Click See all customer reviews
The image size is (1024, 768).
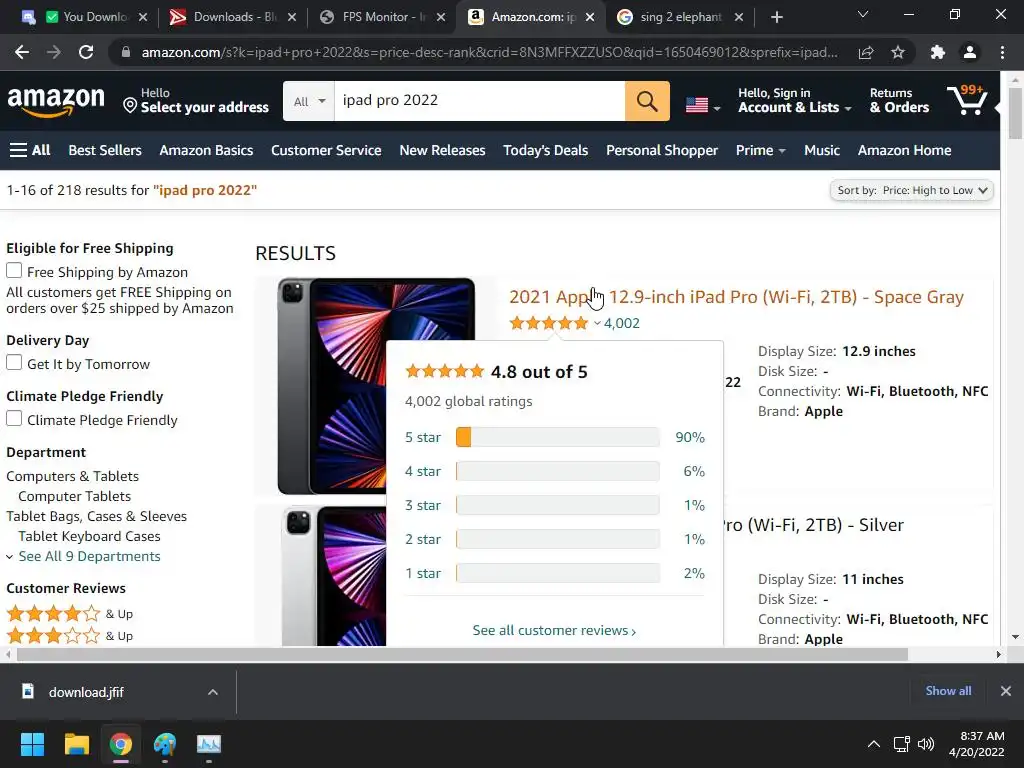coord(554,630)
